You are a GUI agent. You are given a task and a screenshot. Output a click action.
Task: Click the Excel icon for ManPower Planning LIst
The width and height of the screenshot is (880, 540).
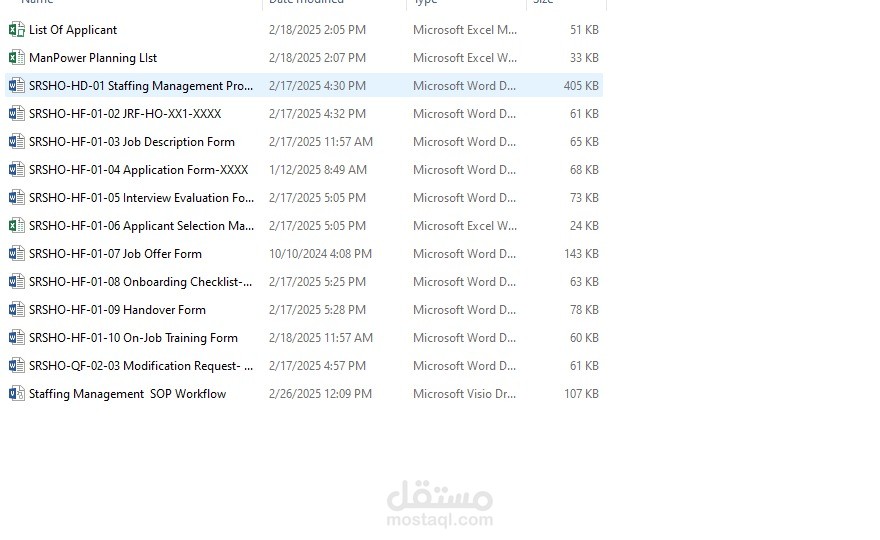16,58
